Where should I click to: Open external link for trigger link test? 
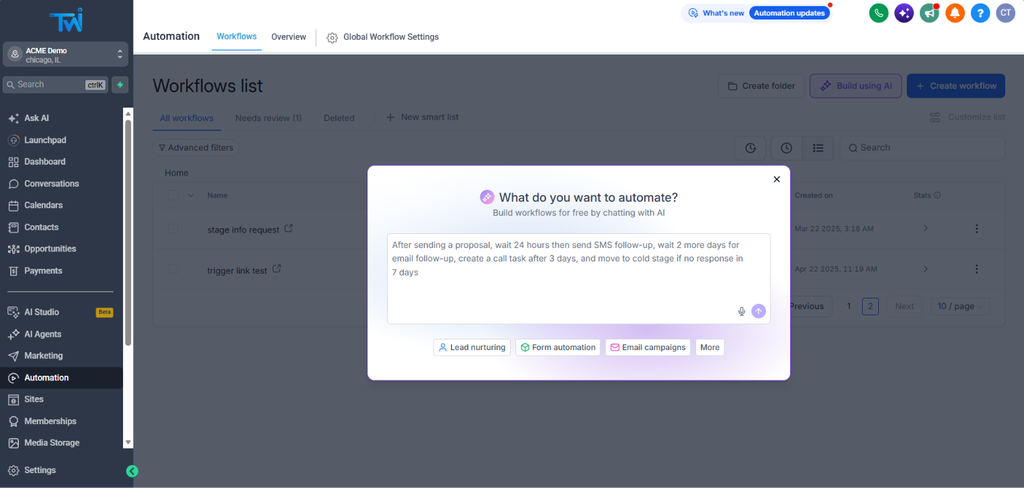pos(277,268)
